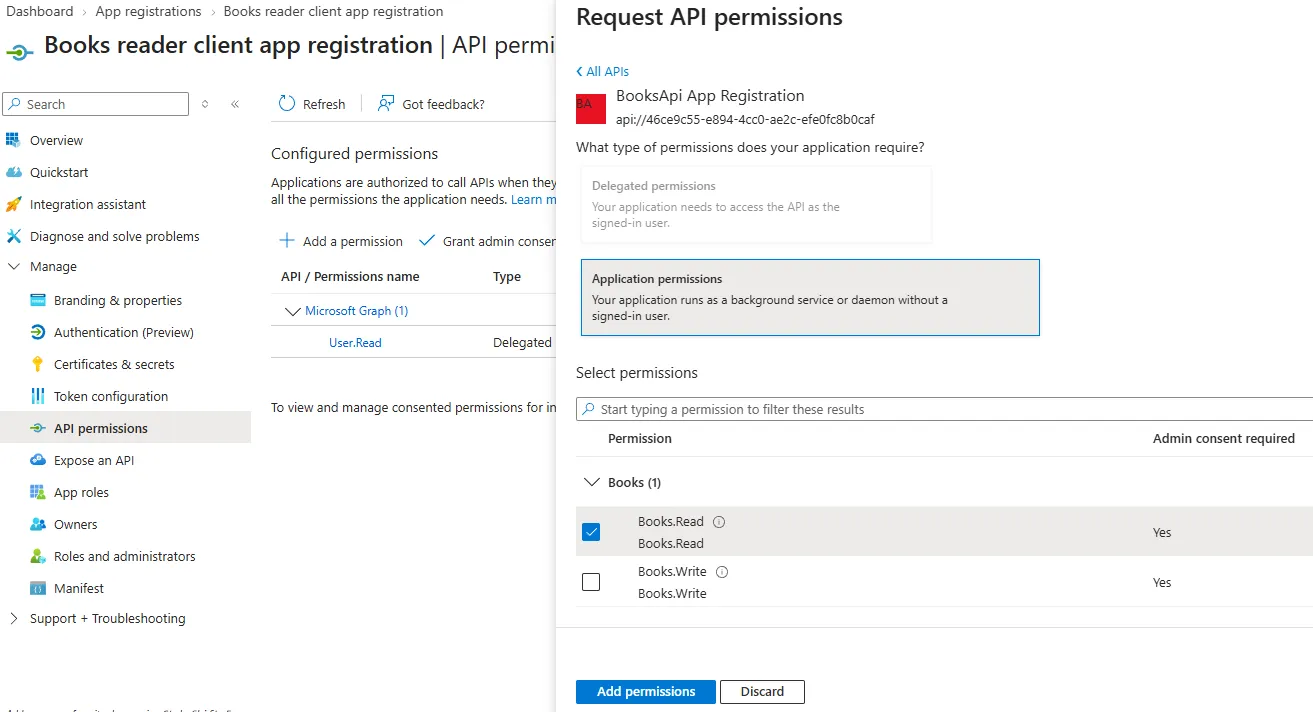The width and height of the screenshot is (1313, 712).
Task: Select the Delegated permissions card
Action: click(756, 204)
